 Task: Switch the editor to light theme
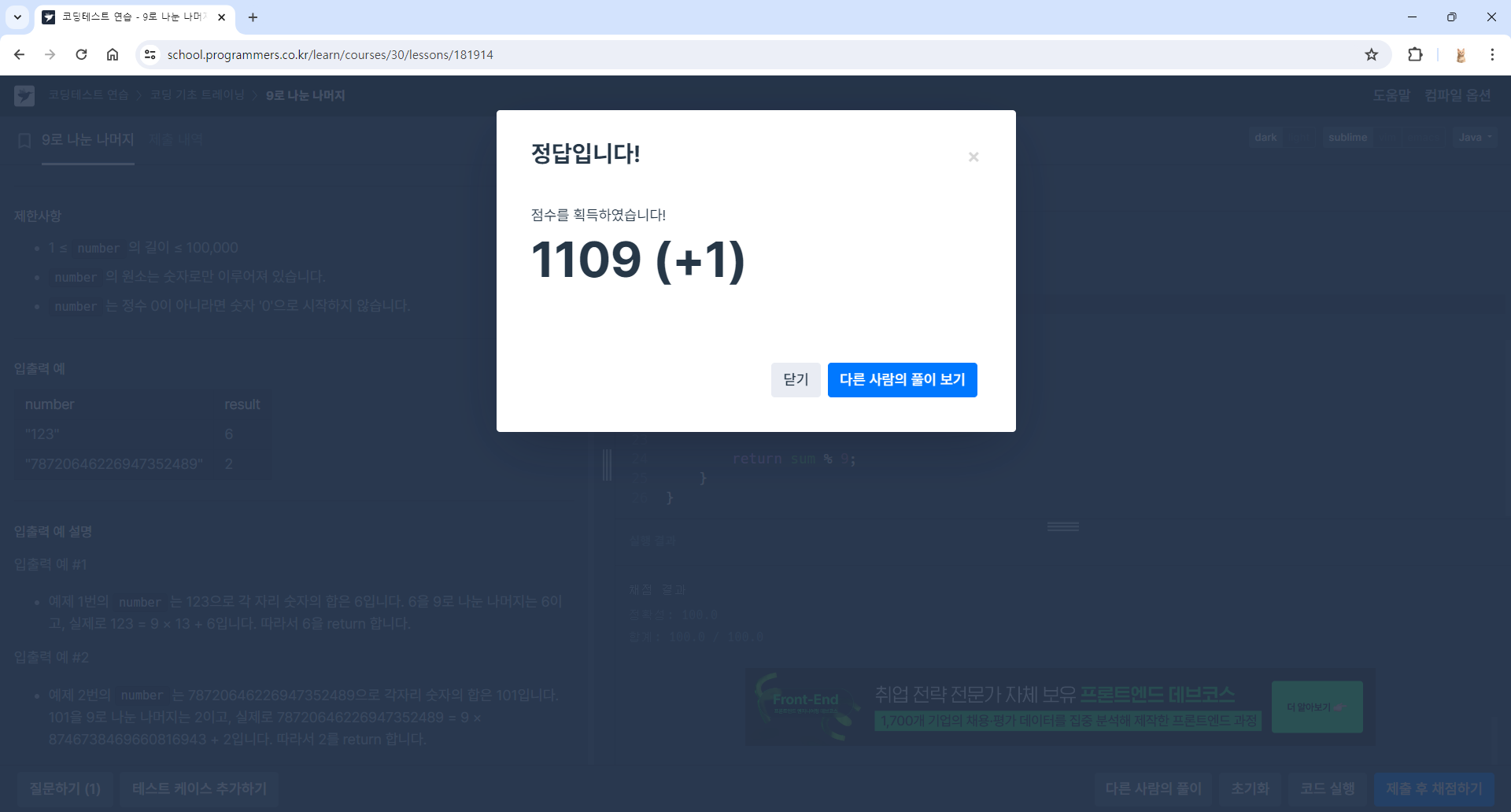(x=1299, y=137)
